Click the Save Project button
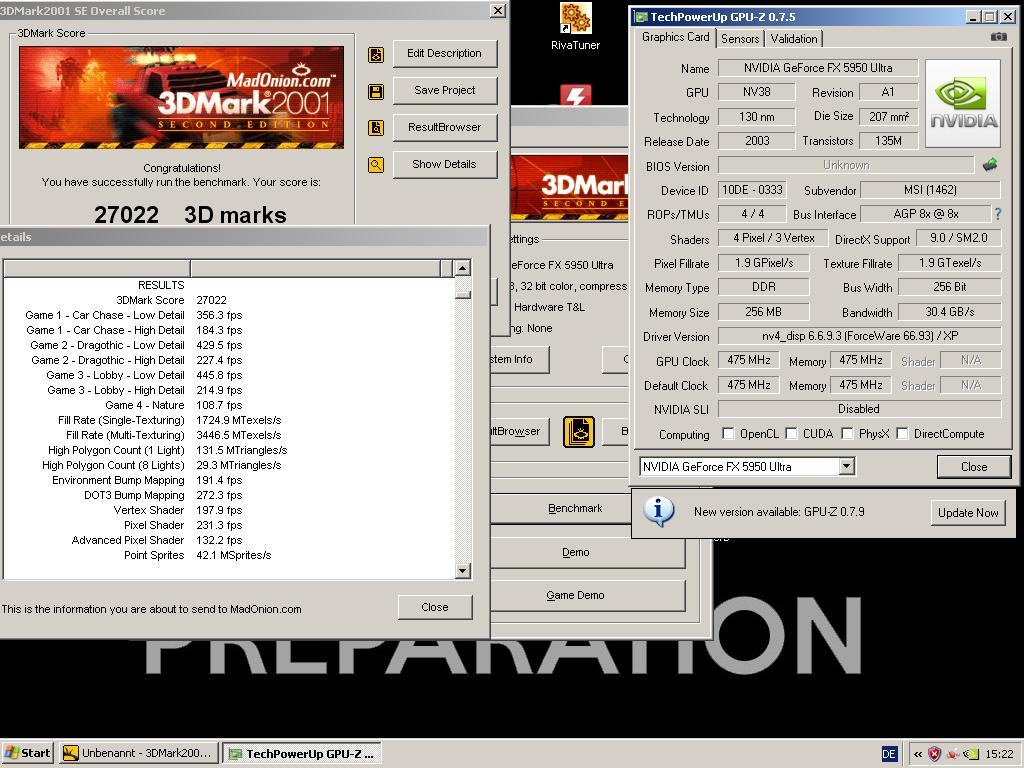 pos(445,91)
